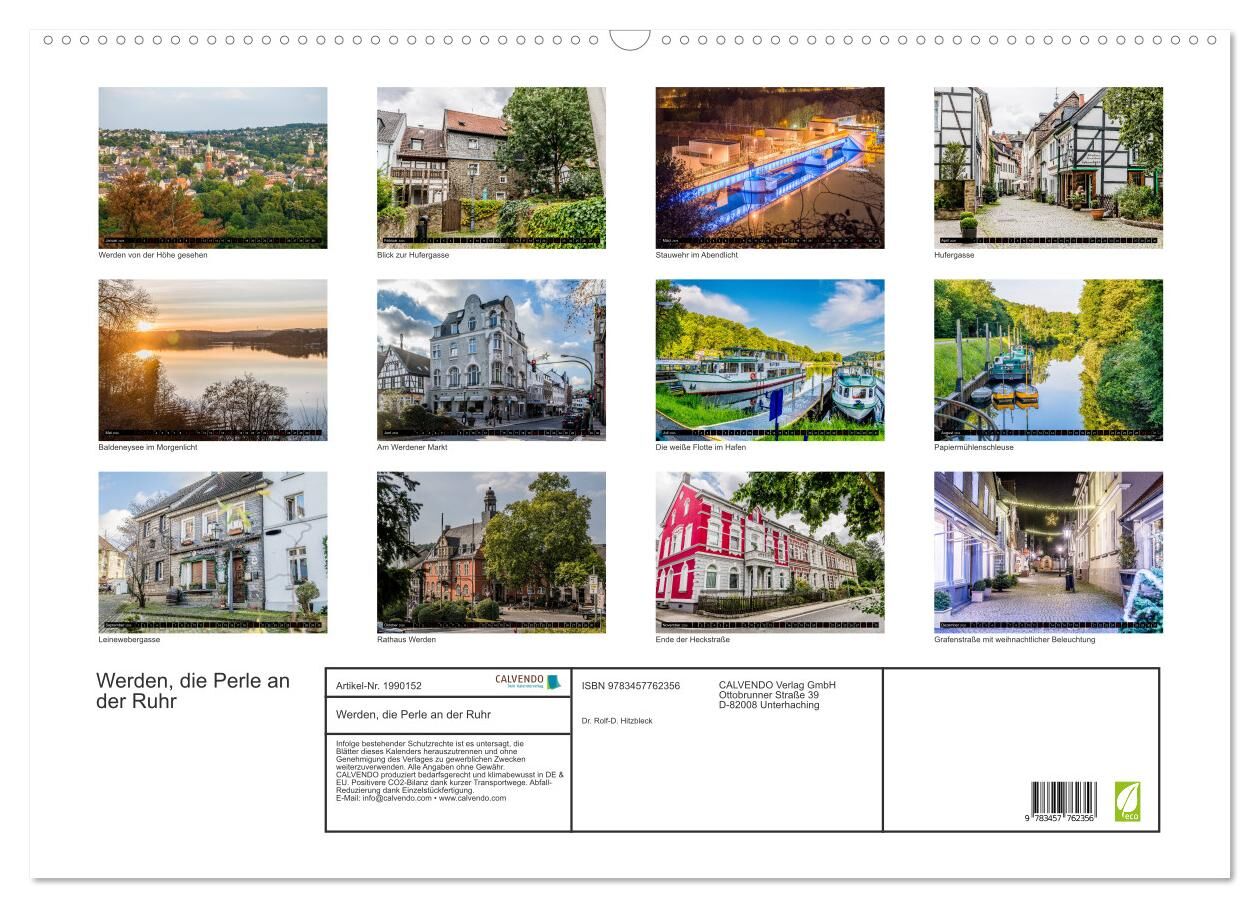Click the author name 'Dr. Rolf-D. Hitzbleck'

coord(617,721)
